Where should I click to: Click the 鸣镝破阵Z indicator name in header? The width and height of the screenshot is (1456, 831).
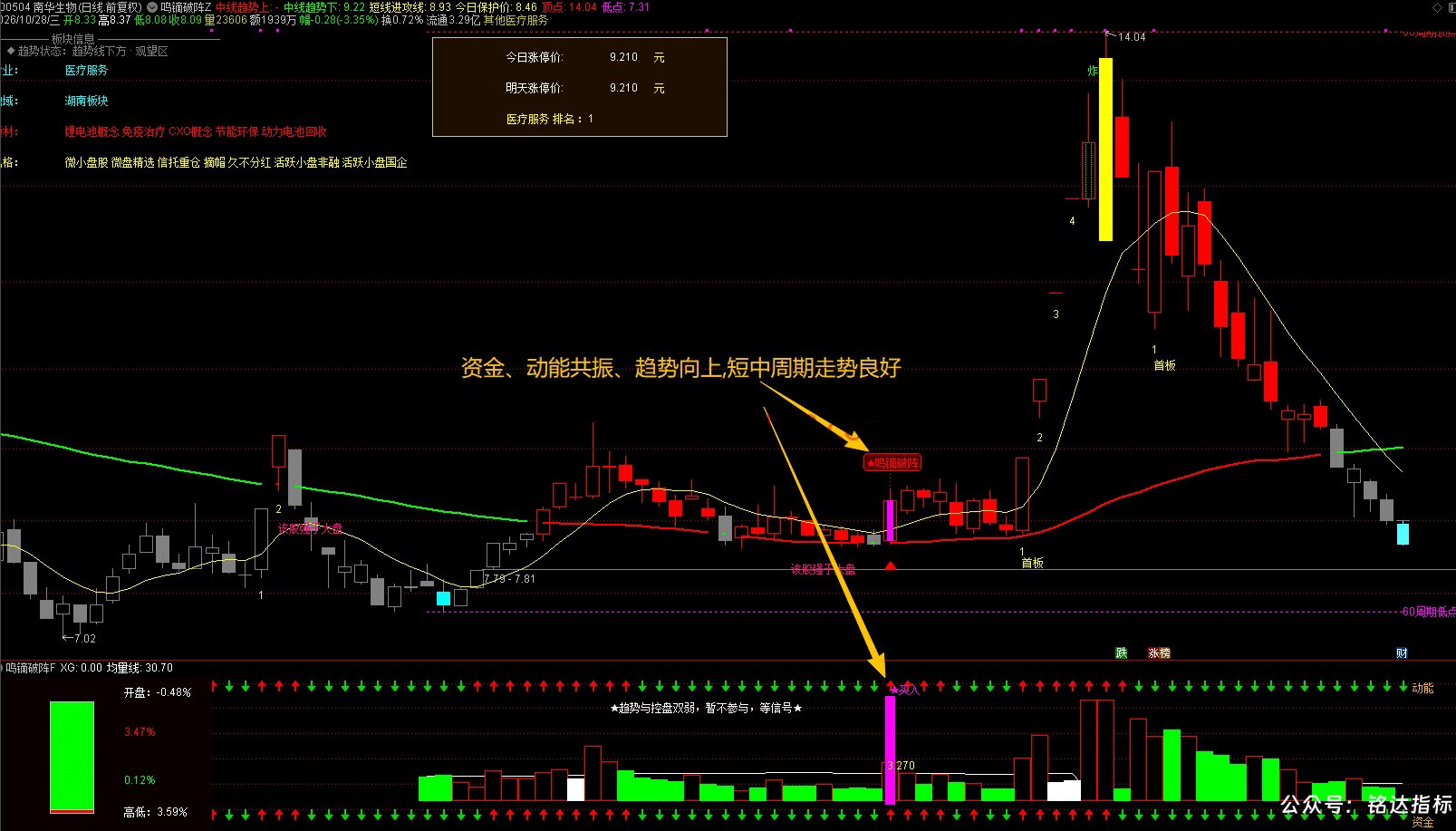[186, 7]
